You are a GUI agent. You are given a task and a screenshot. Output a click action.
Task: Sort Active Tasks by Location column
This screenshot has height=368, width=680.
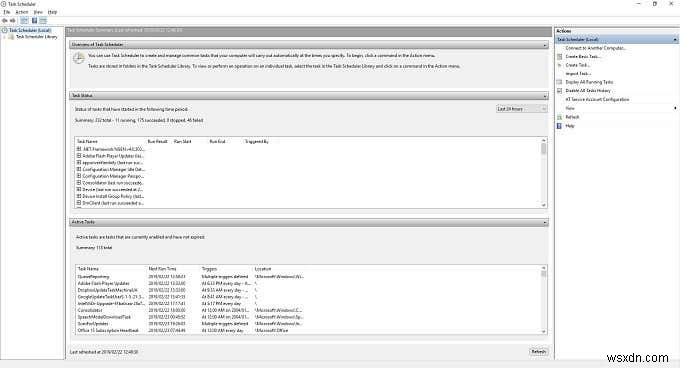coord(263,269)
